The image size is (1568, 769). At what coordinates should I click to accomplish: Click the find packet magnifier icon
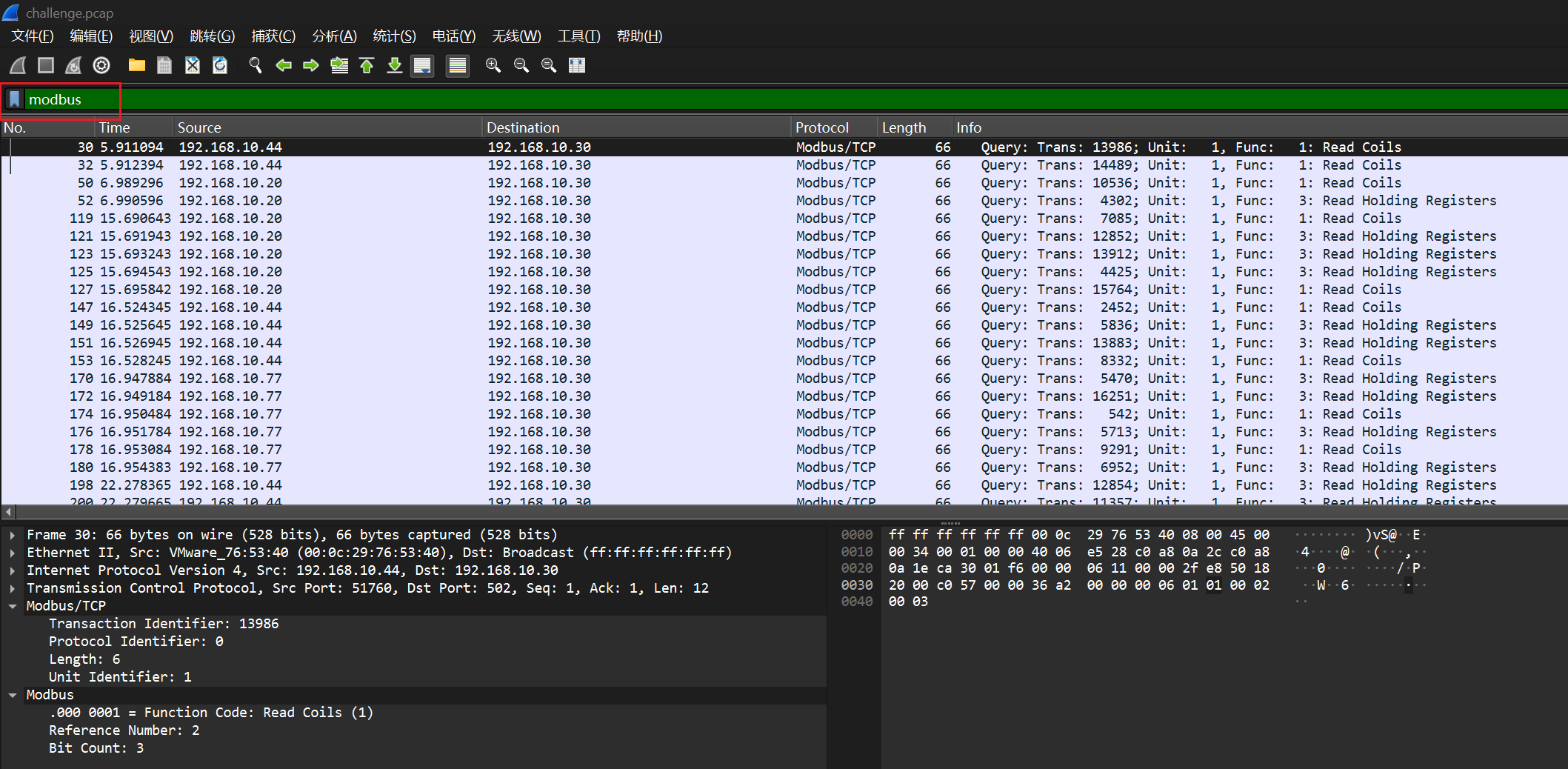tap(256, 66)
